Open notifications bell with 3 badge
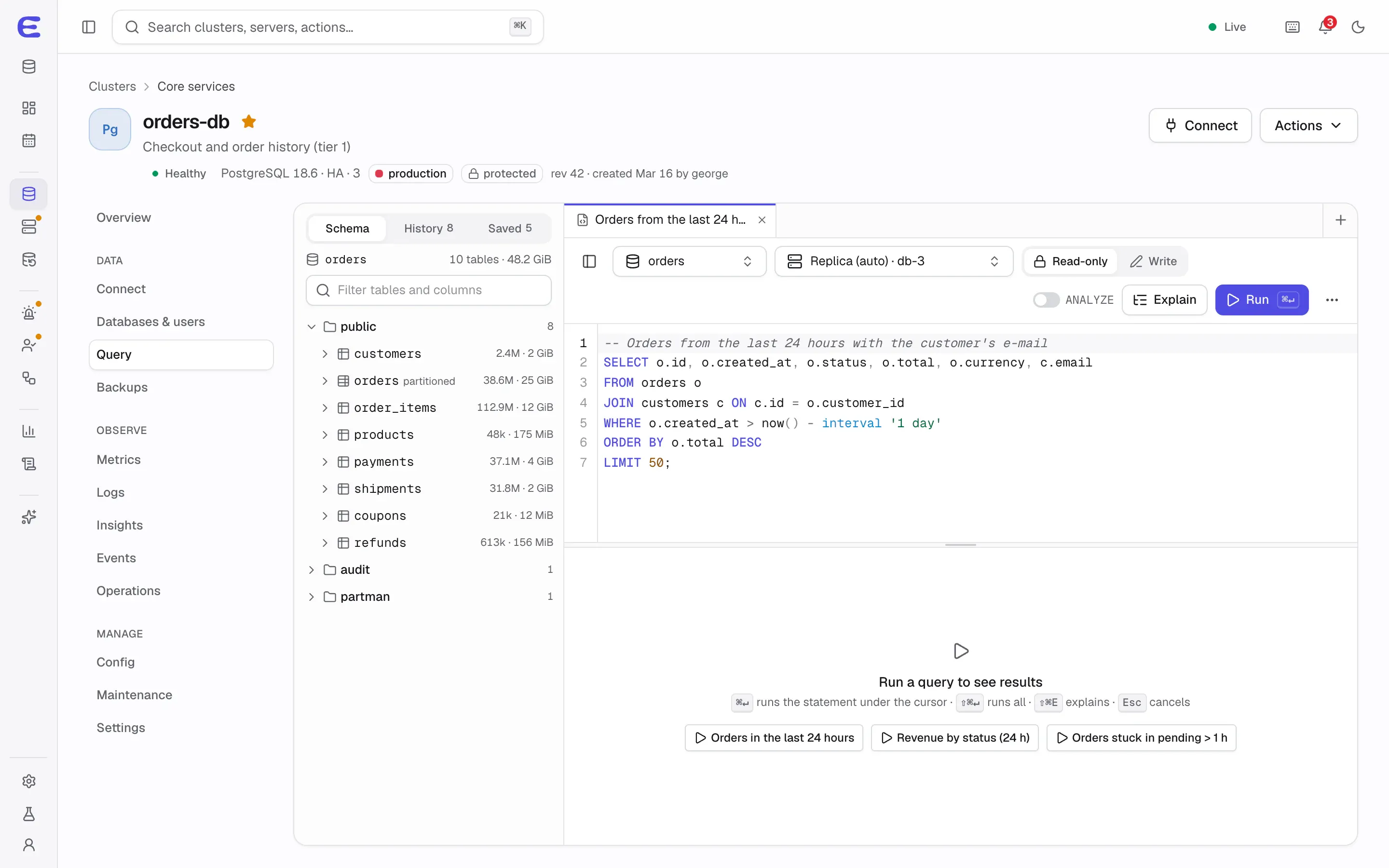 pyautogui.click(x=1325, y=27)
